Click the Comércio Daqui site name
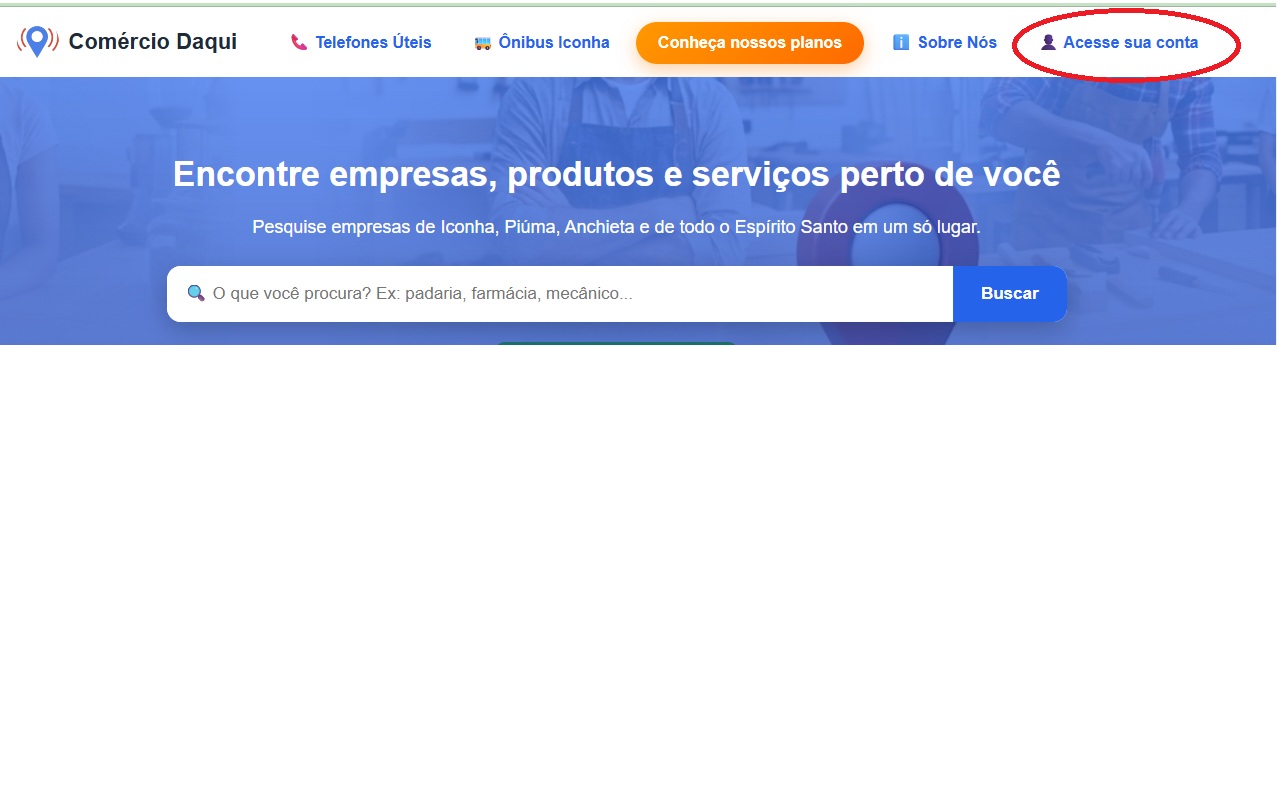This screenshot has width=1277, height=792. pos(153,42)
